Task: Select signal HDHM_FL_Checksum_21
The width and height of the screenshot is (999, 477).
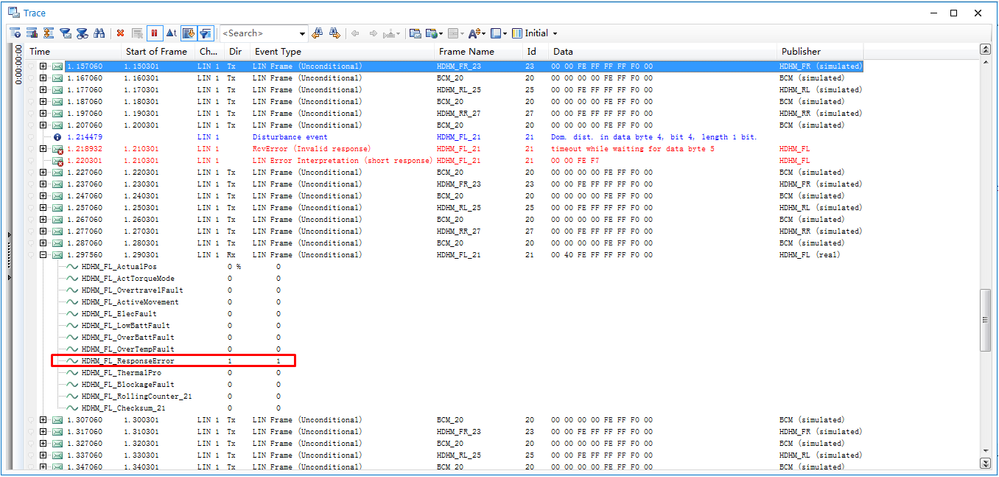Action: click(x=124, y=408)
